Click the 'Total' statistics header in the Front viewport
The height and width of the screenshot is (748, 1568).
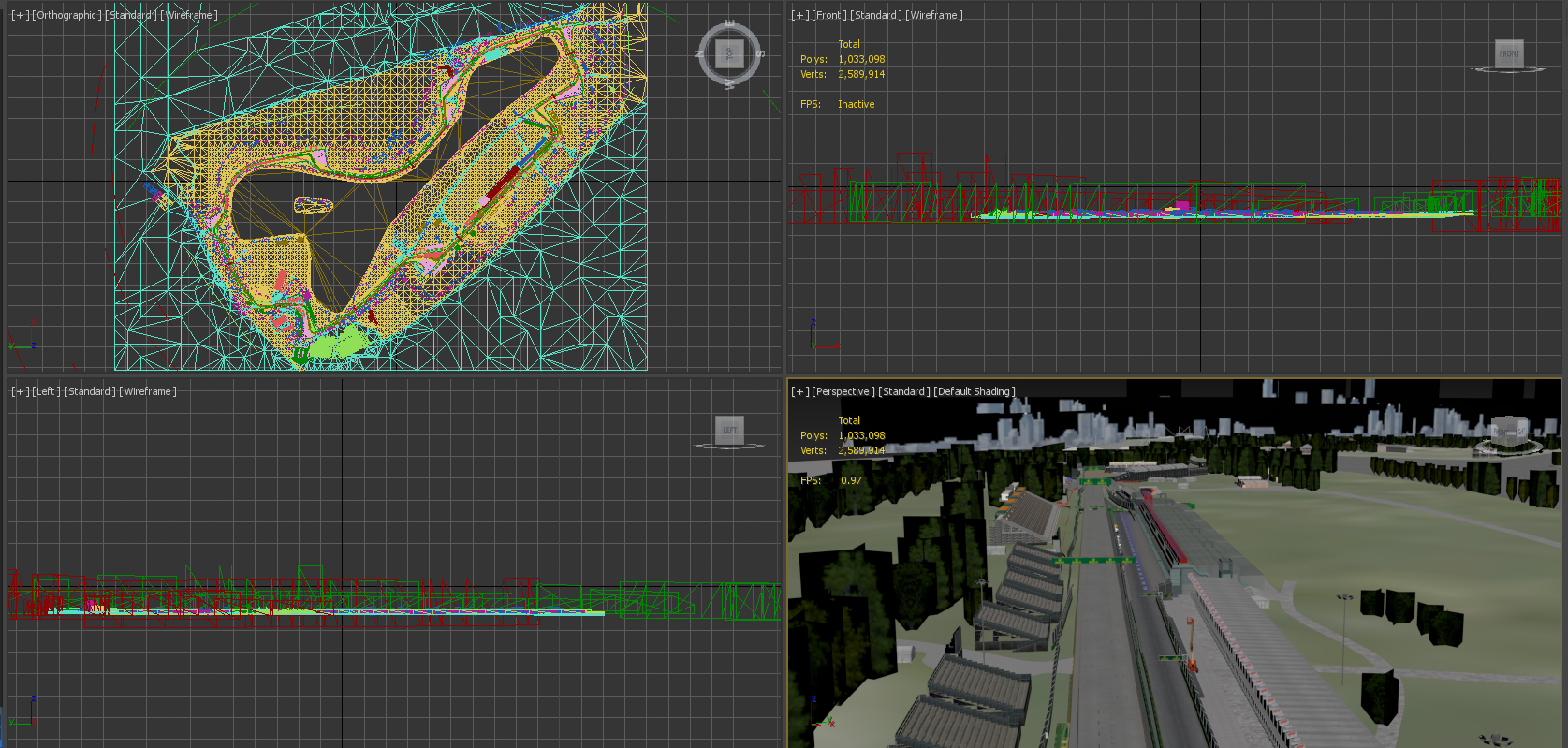[x=849, y=44]
